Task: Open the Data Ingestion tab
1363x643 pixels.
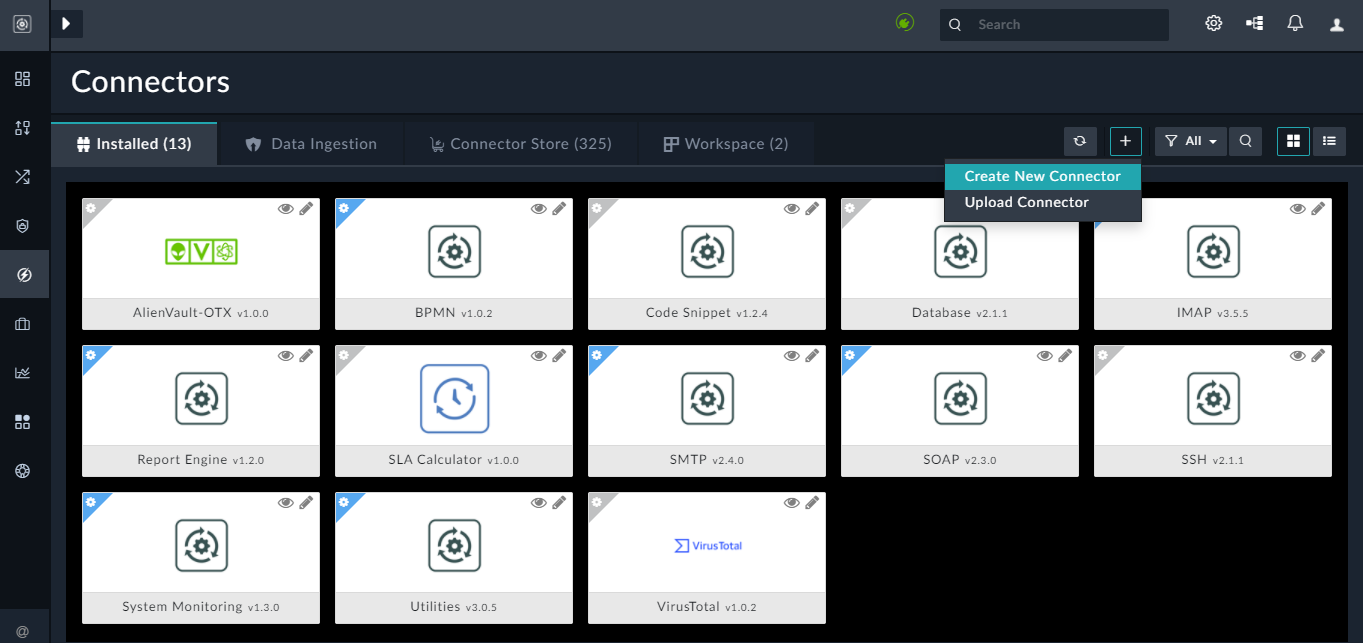Action: [x=310, y=143]
